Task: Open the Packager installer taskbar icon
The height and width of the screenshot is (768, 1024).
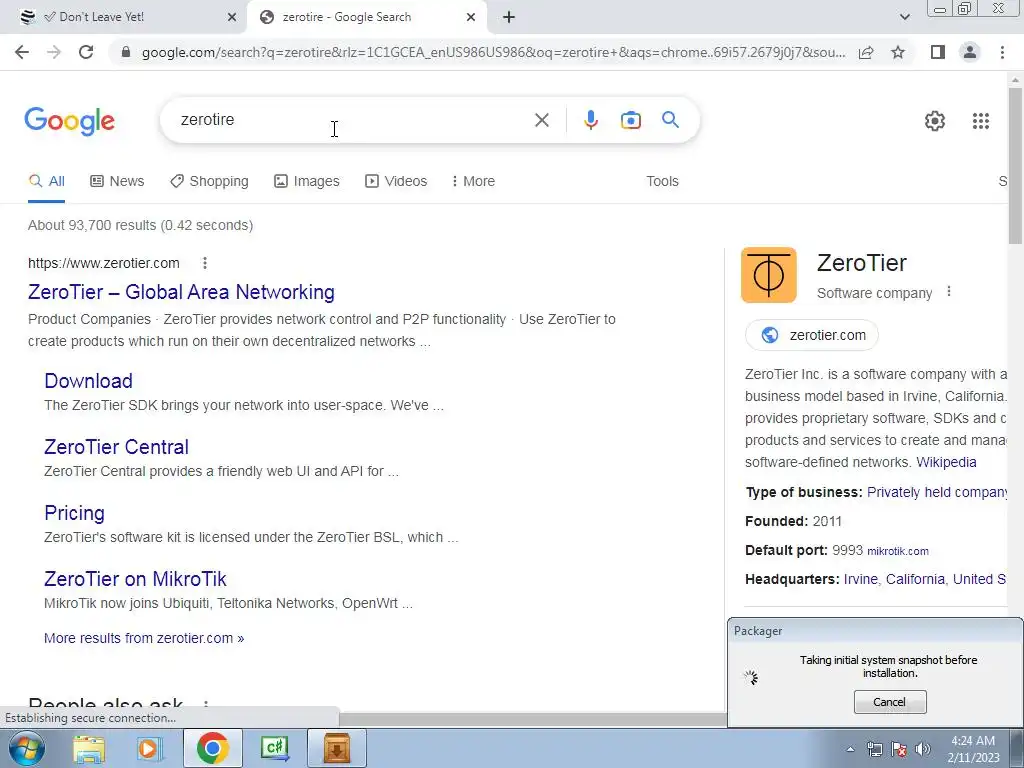Action: (336, 748)
